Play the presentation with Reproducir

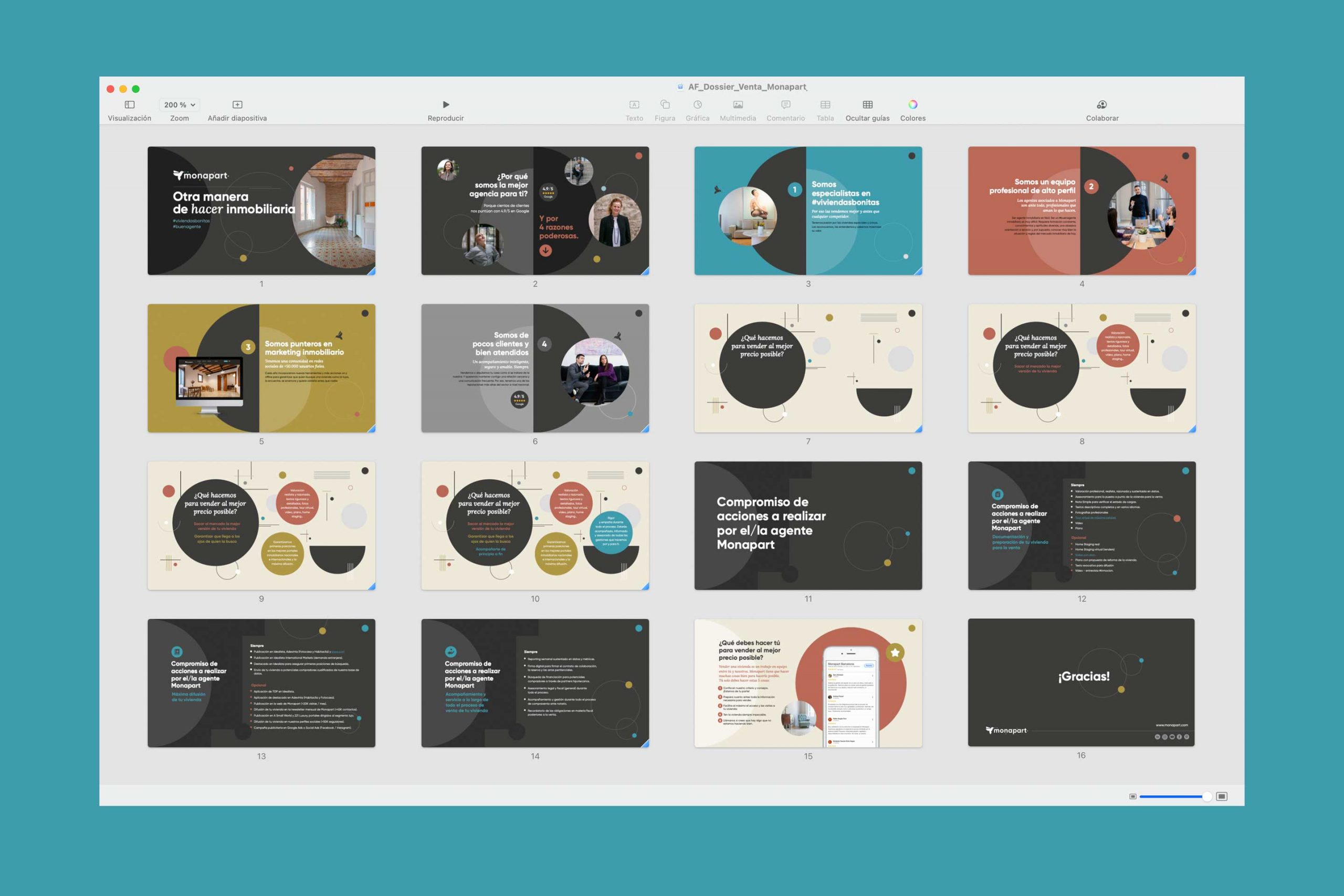pyautogui.click(x=446, y=105)
